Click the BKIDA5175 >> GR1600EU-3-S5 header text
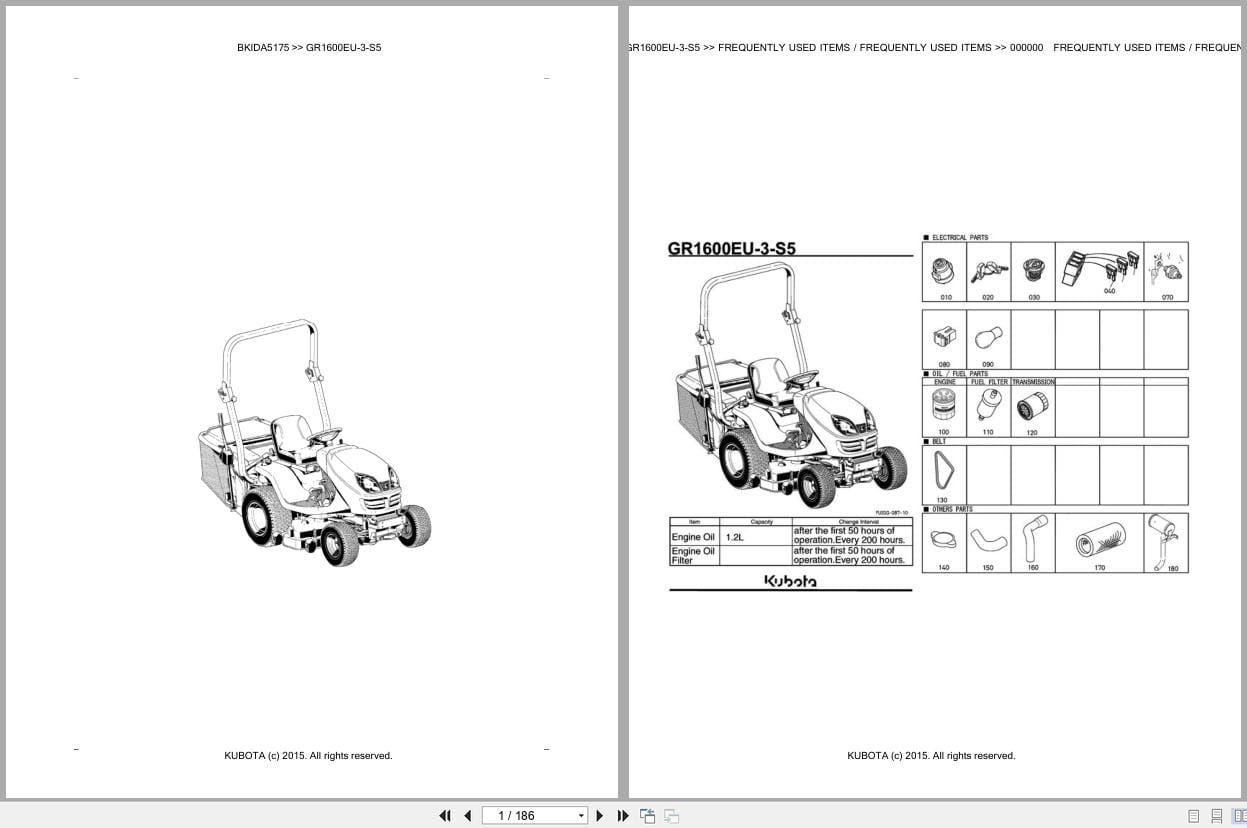 pos(309,48)
